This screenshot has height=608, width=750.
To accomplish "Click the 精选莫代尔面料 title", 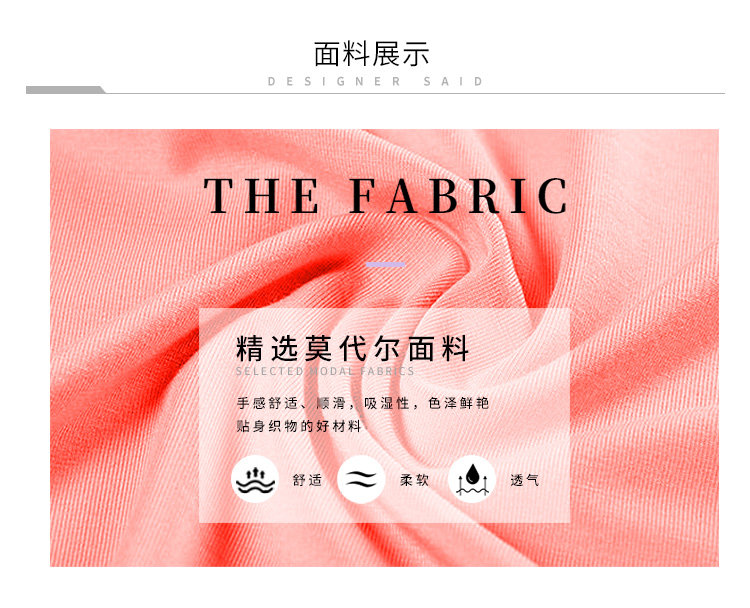I will 353,348.
